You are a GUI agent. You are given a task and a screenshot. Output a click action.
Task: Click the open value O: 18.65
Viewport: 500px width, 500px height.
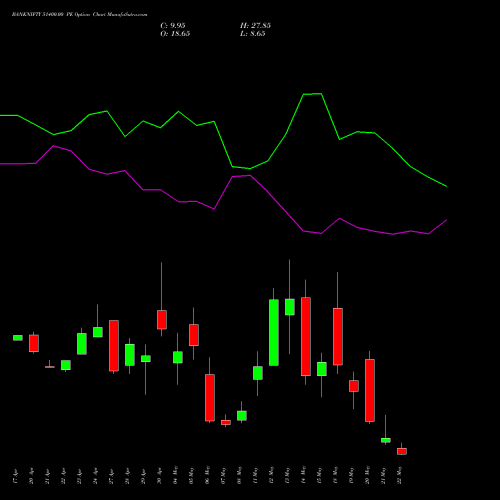pyautogui.click(x=175, y=33)
